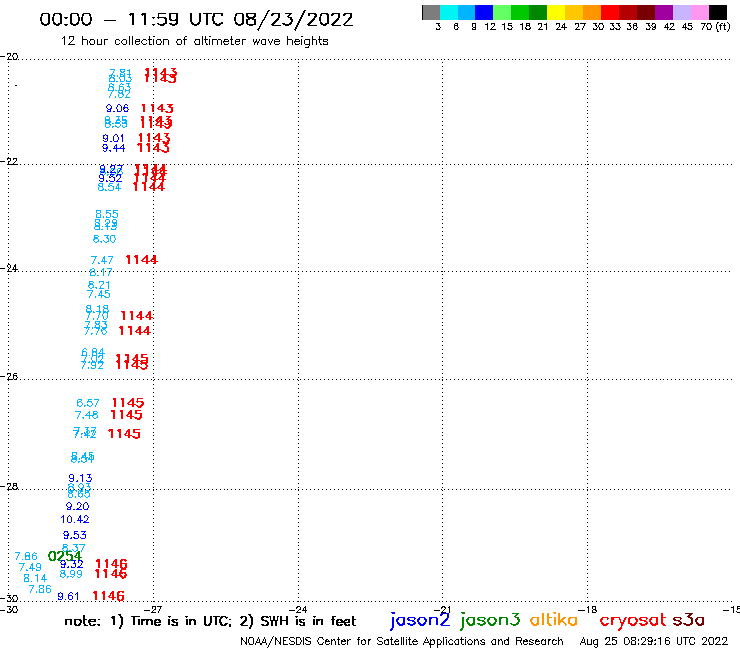This screenshot has width=740, height=650.
Task: Click the 8.55 wave height value
Action: coord(107,214)
